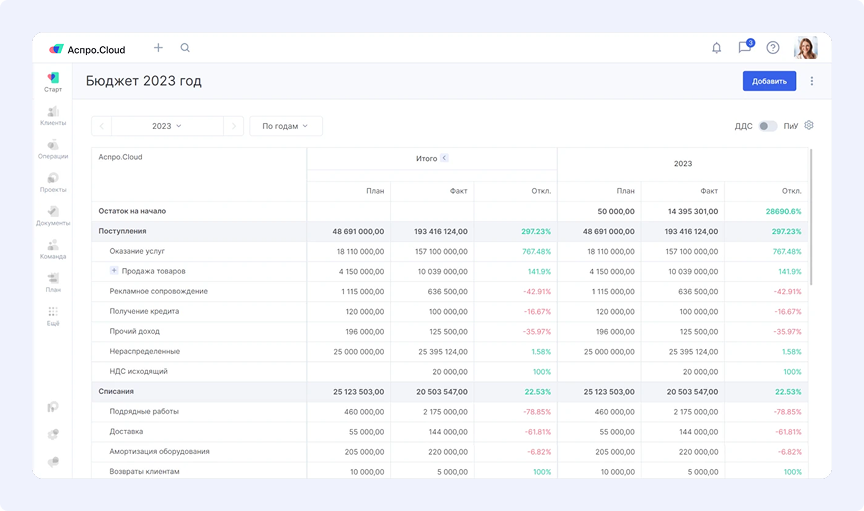This screenshot has height=511, width=864.
Task: Click the plus icon in top bar
Action: point(158,48)
